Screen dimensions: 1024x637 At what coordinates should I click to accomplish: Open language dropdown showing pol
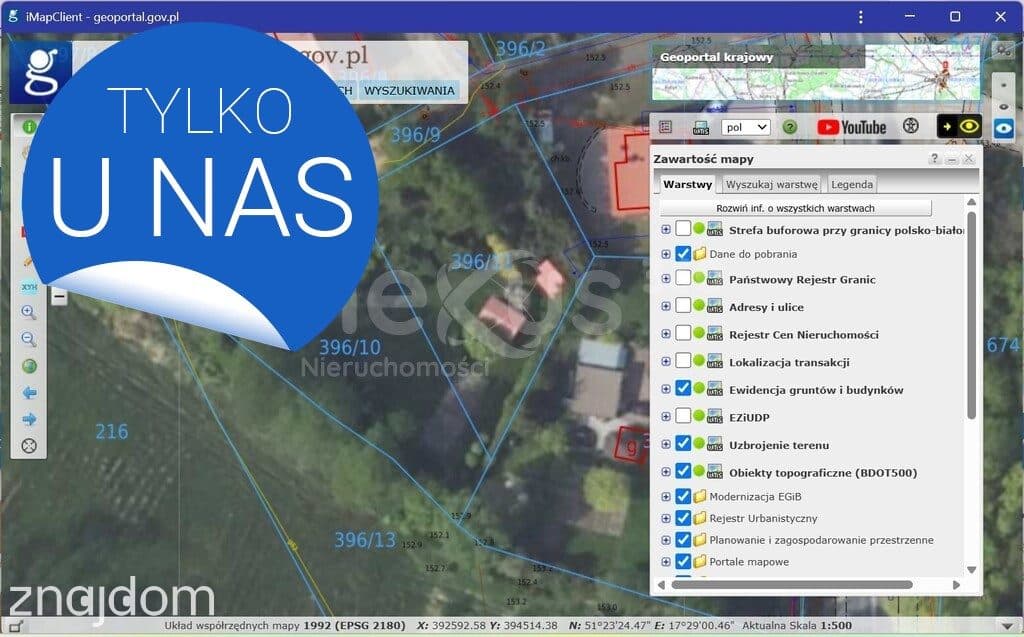point(745,127)
